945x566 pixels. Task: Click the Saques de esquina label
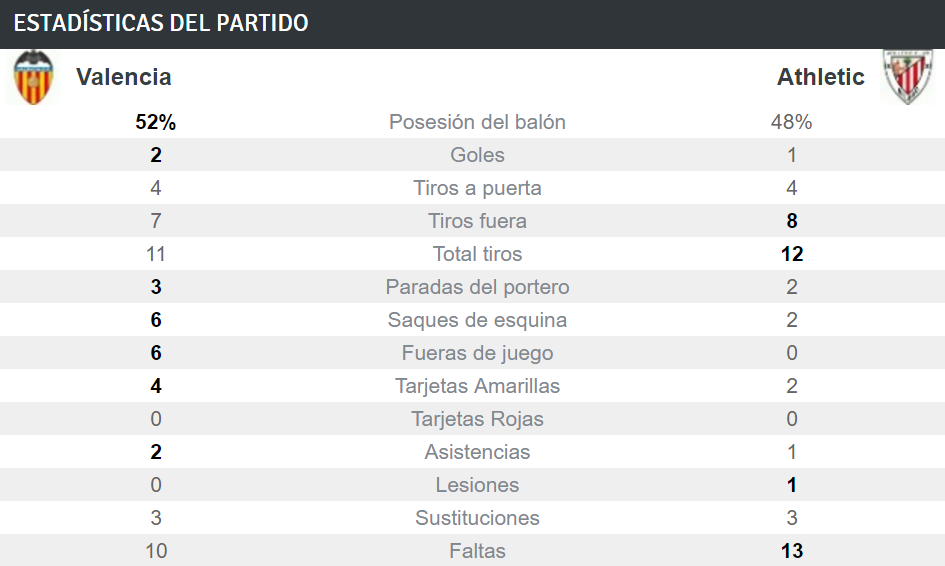coord(477,320)
